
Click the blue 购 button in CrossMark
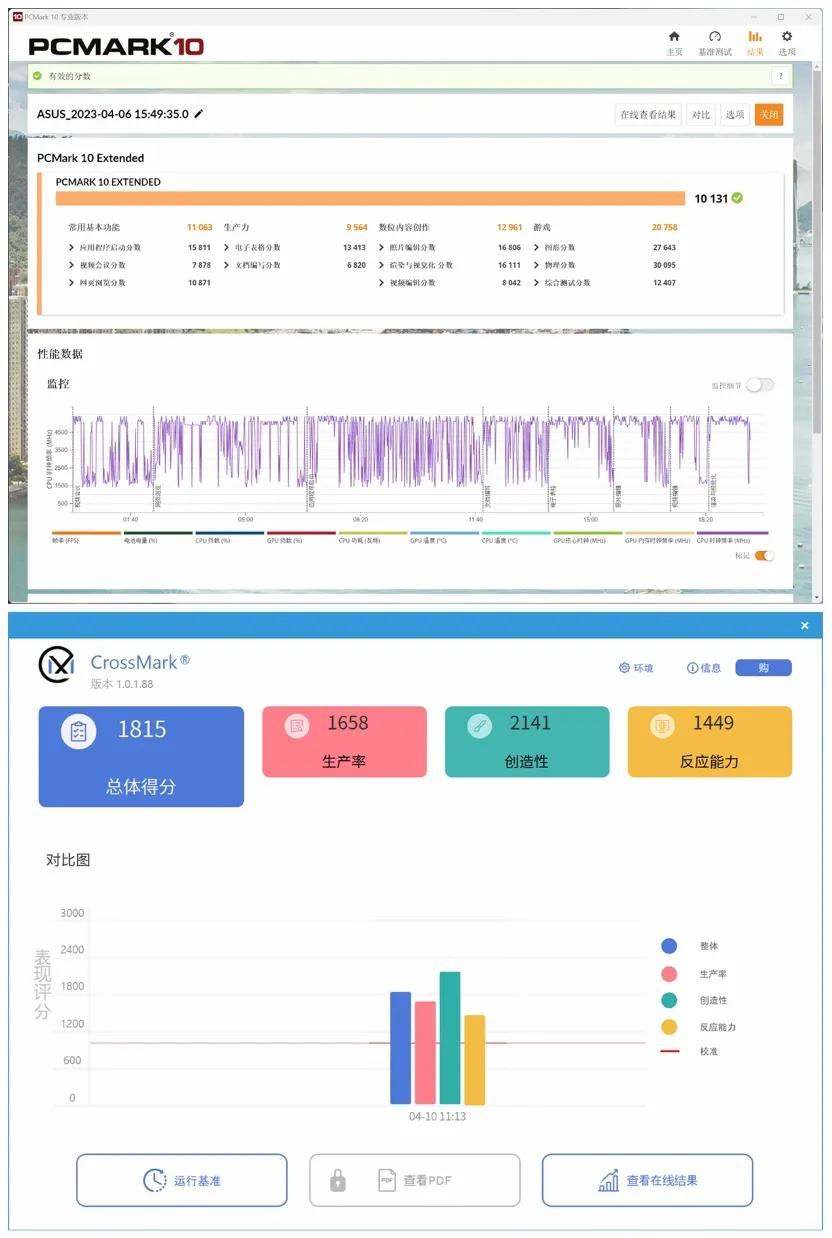763,668
